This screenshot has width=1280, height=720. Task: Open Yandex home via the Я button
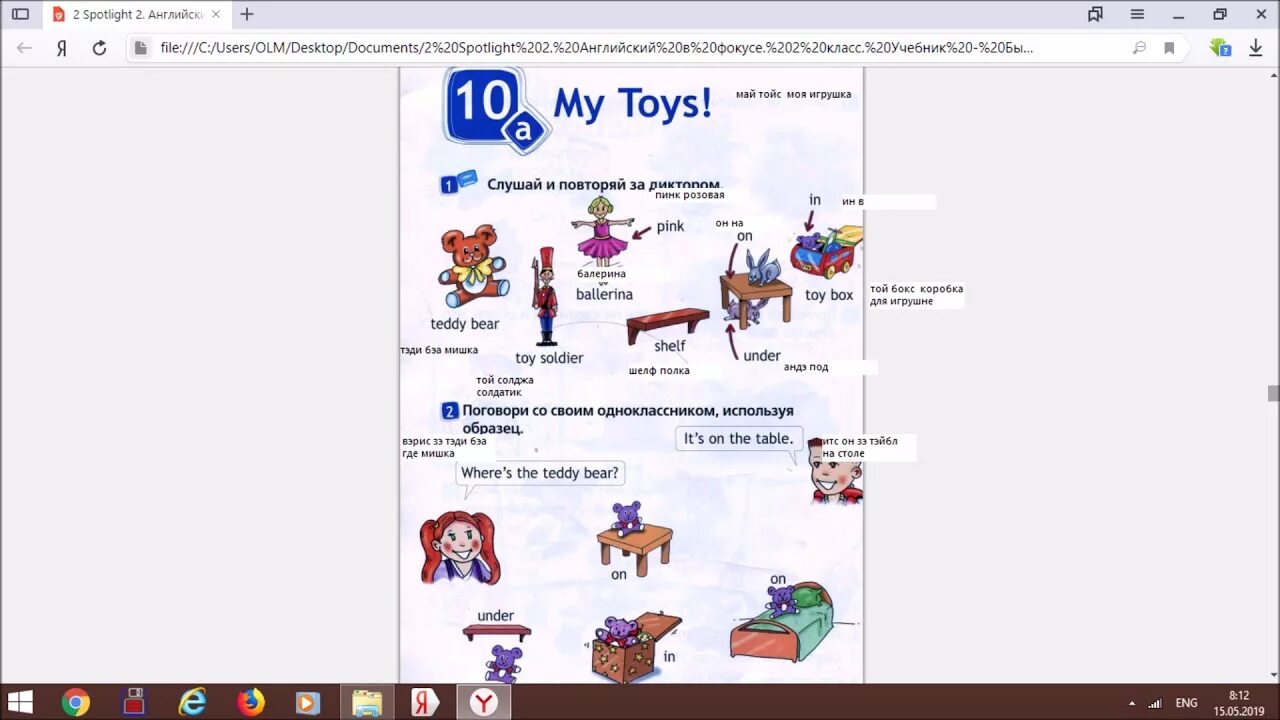click(61, 47)
